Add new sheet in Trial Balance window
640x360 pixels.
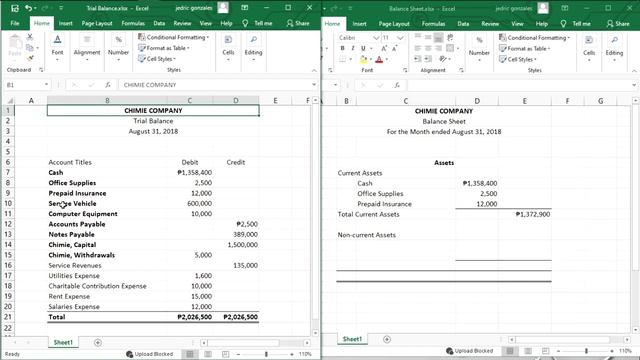(98, 342)
